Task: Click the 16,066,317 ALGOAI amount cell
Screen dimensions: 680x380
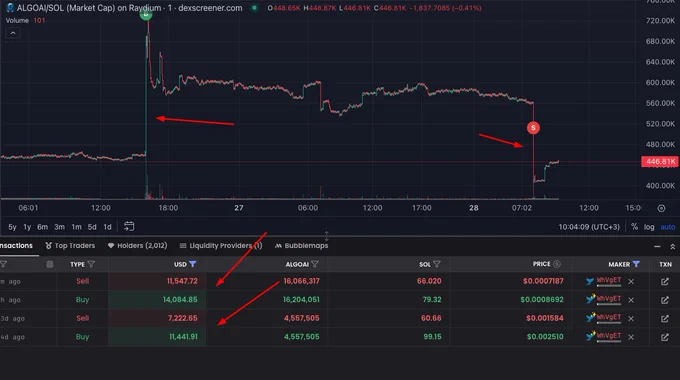Action: coord(301,281)
